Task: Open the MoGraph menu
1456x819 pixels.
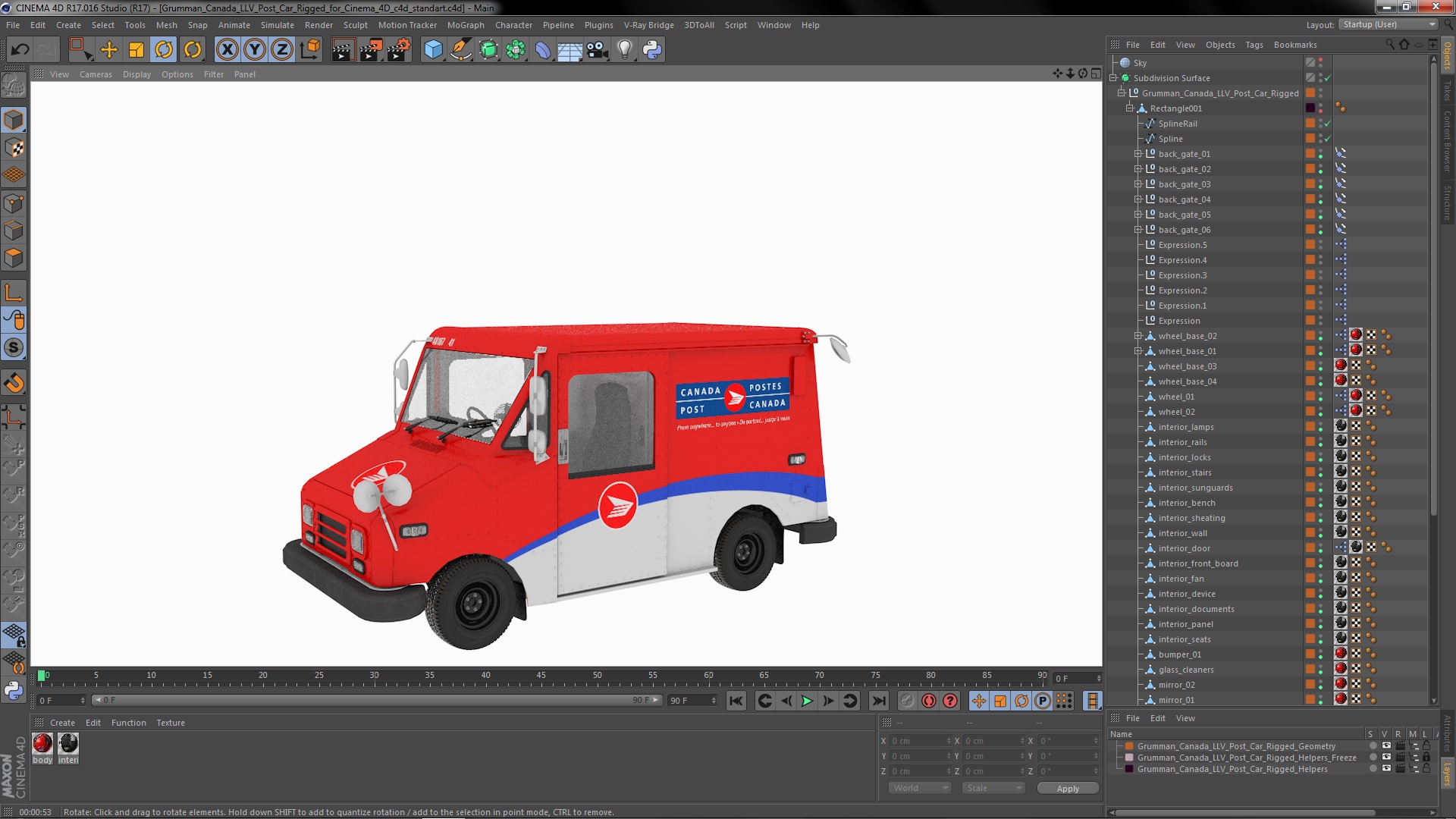Action: 466,25
